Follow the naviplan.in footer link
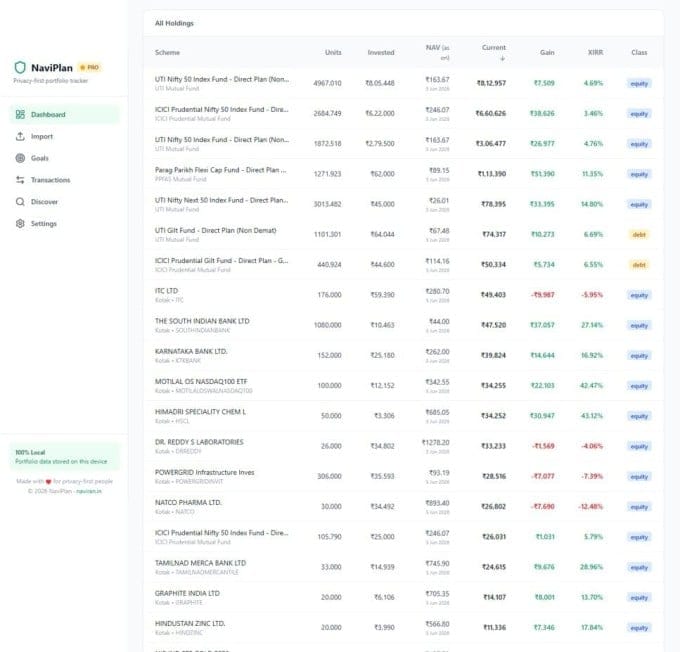The height and width of the screenshot is (652, 680). [x=89, y=491]
